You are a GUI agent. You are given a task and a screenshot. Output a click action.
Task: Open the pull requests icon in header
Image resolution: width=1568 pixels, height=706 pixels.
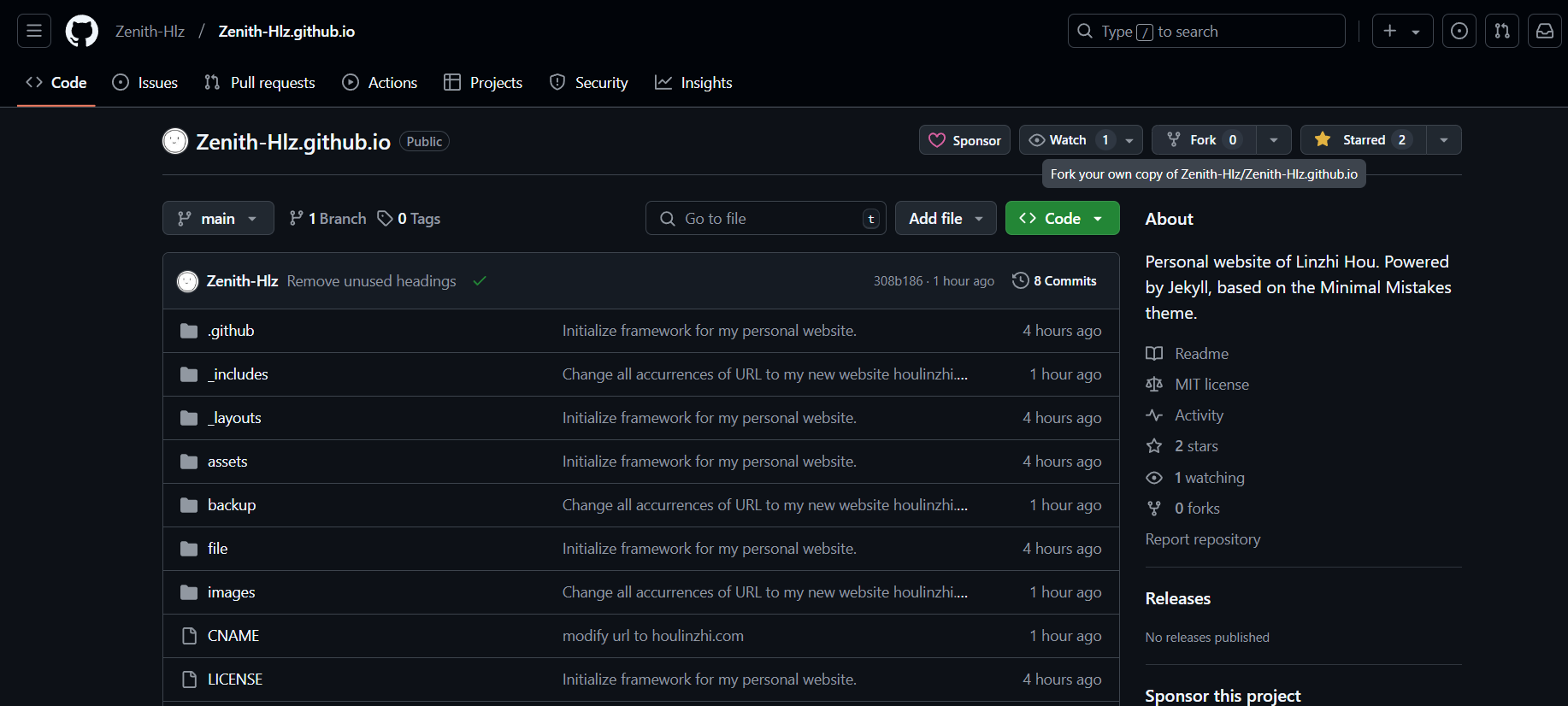click(1501, 32)
